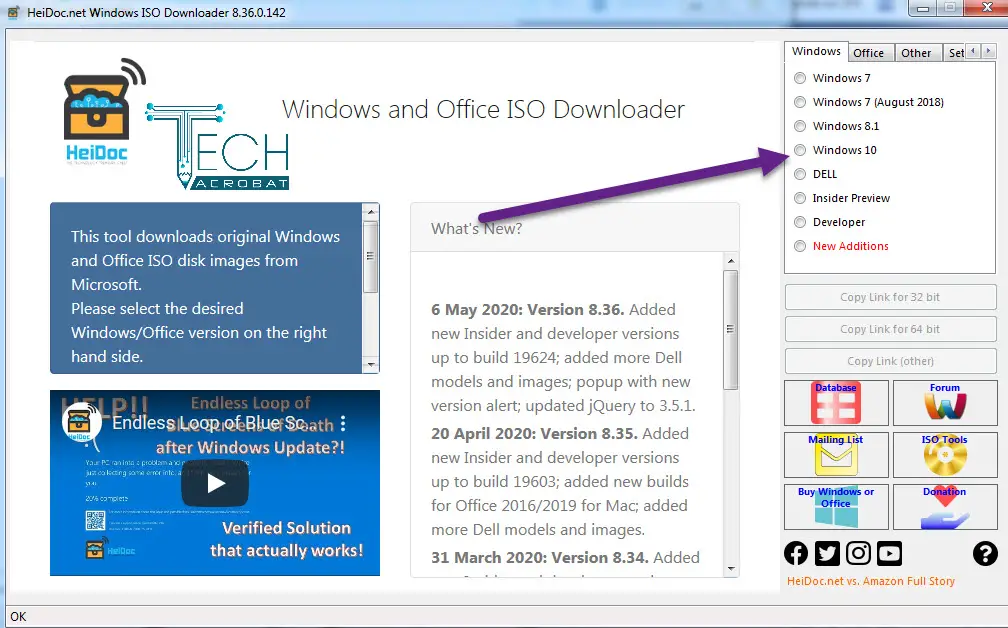Click the Version 8.36 changelog entry
This screenshot has height=628, width=1008.
point(563,357)
